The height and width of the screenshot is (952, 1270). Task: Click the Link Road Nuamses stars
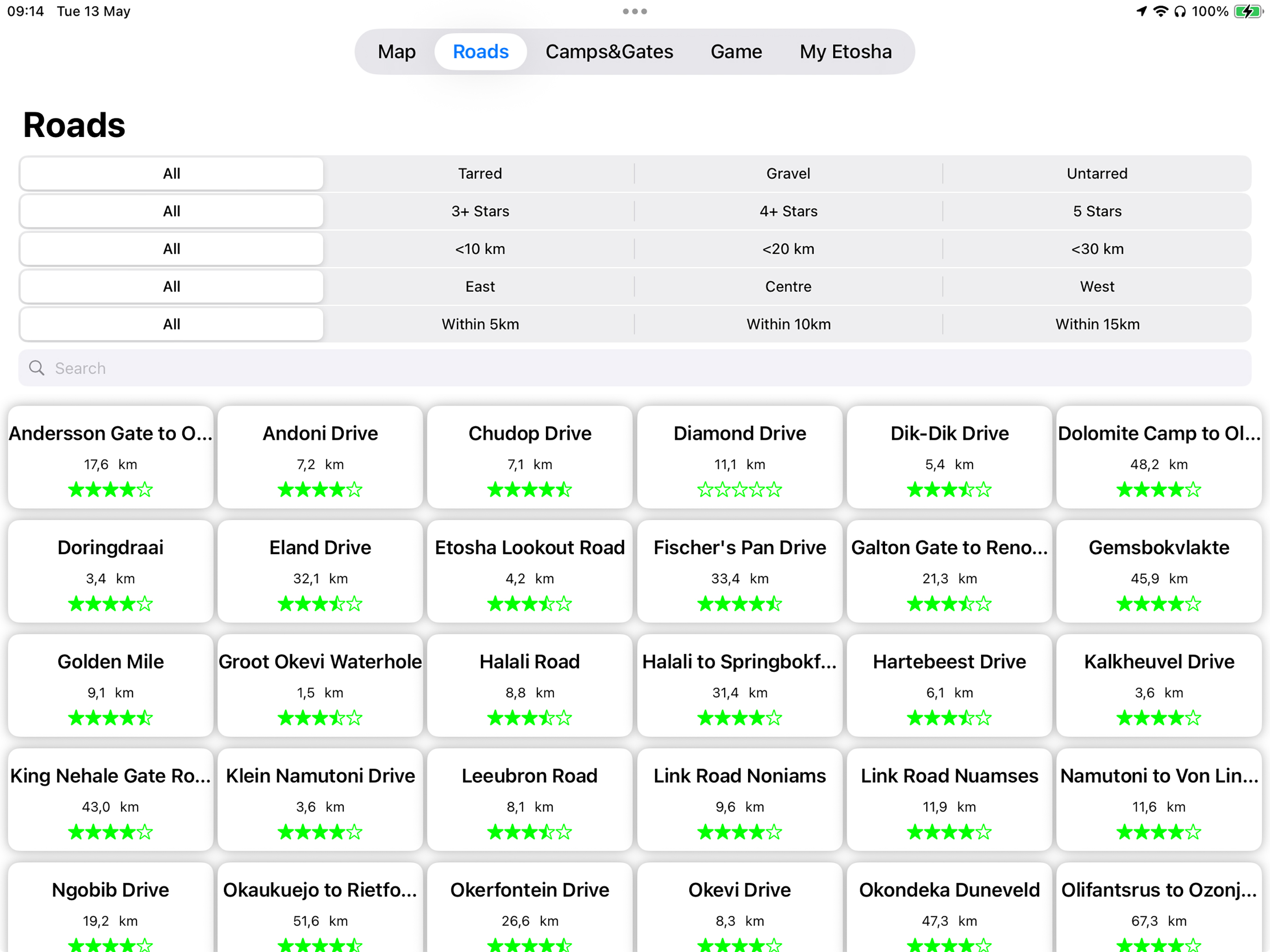click(x=949, y=832)
